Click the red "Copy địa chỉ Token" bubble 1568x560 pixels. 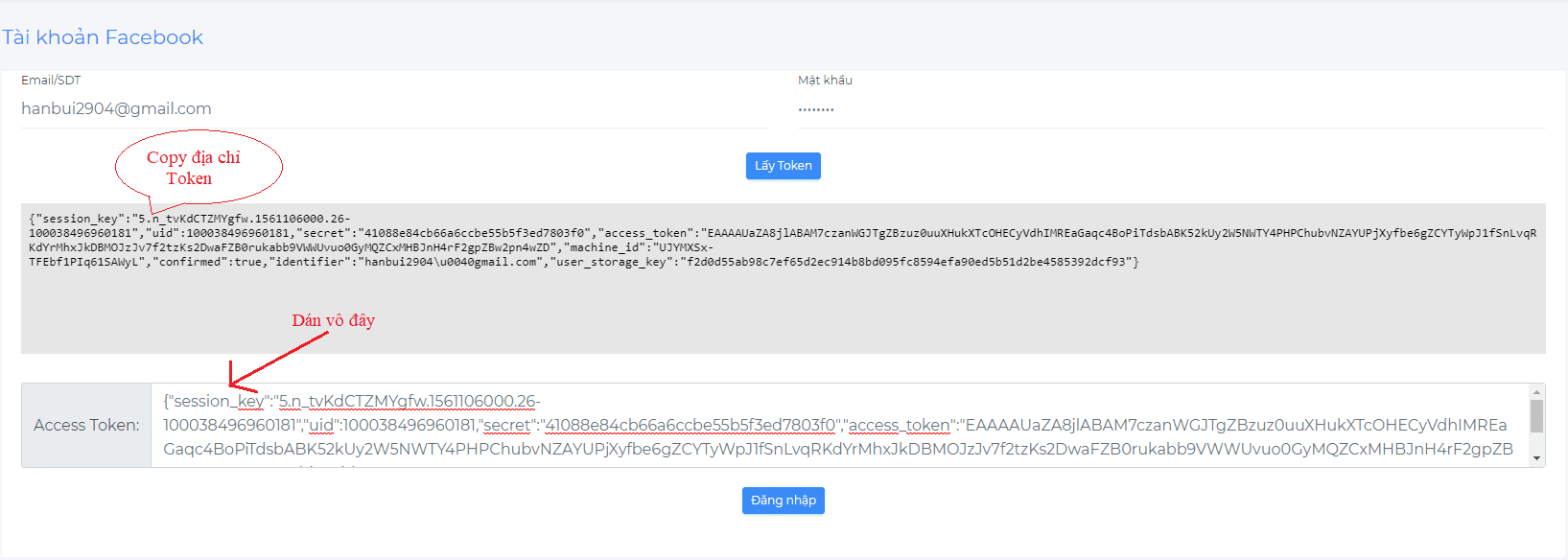click(198, 168)
